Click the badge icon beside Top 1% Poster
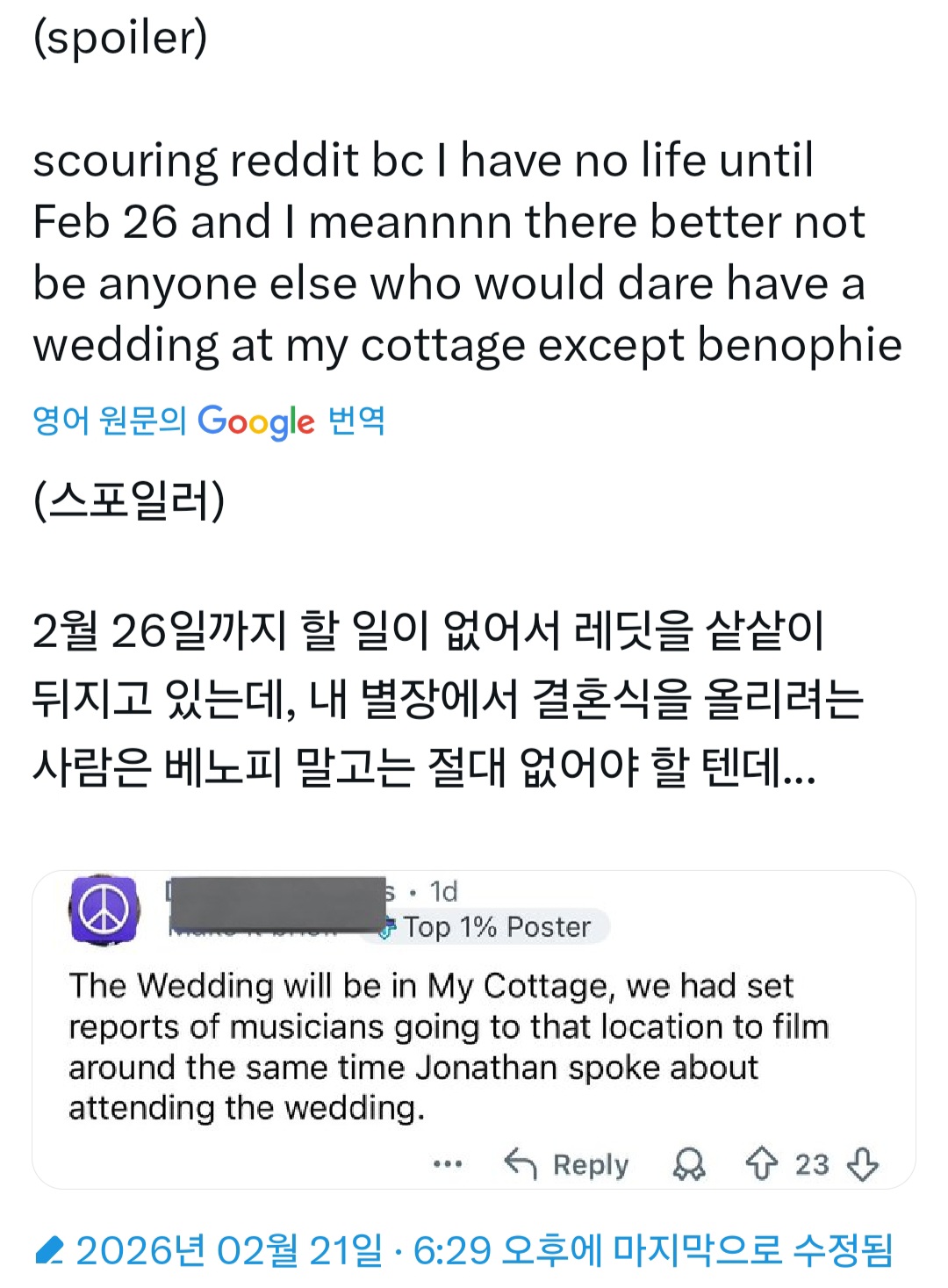The image size is (948, 1288). pos(386,928)
